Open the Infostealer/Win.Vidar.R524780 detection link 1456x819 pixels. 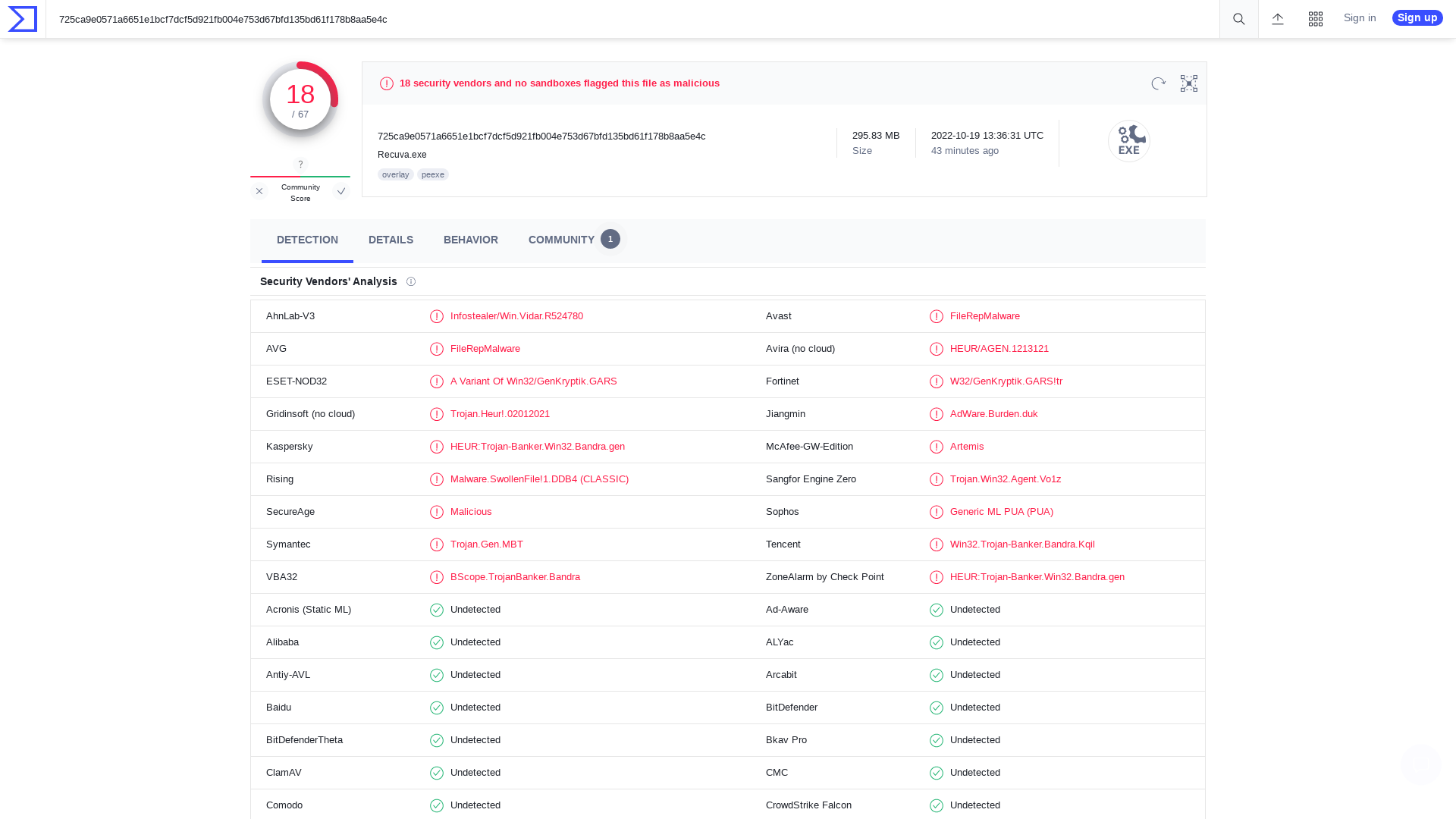(x=516, y=316)
